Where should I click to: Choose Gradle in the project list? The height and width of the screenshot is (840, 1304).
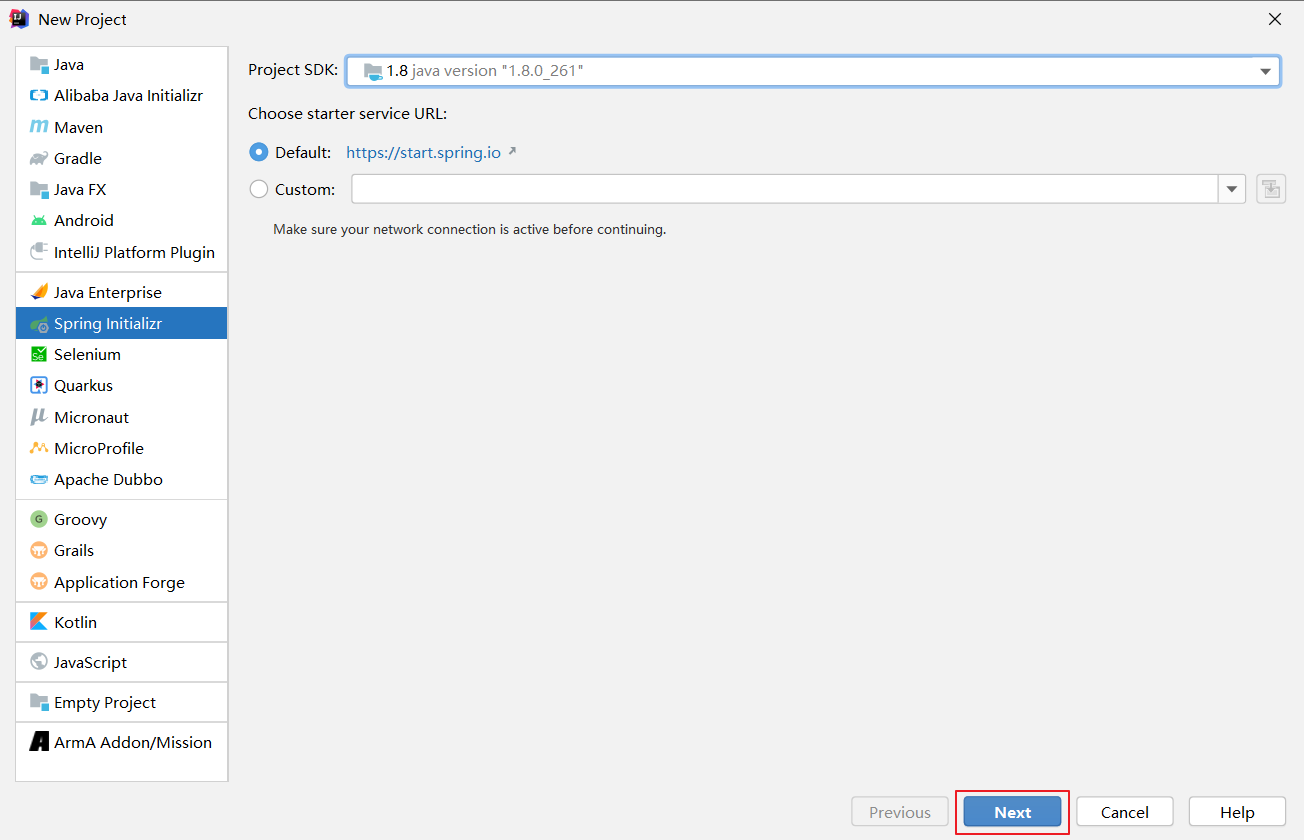click(x=122, y=158)
